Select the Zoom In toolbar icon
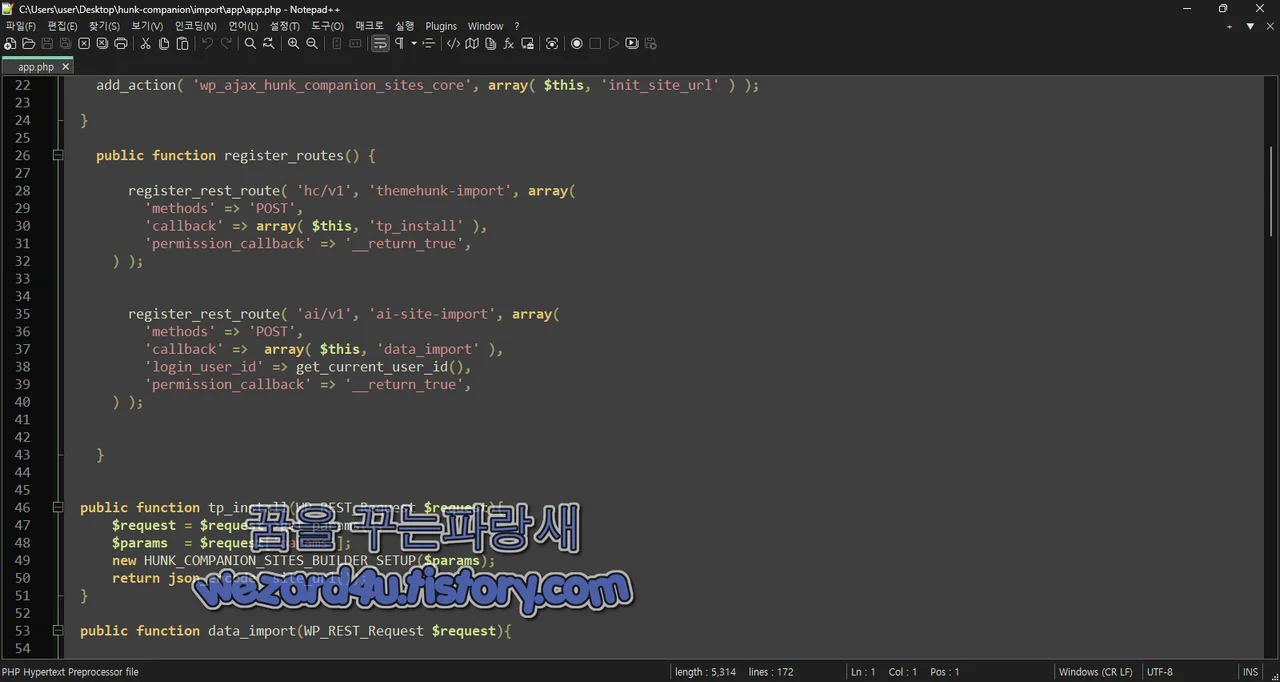The width and height of the screenshot is (1280, 682). click(x=293, y=43)
